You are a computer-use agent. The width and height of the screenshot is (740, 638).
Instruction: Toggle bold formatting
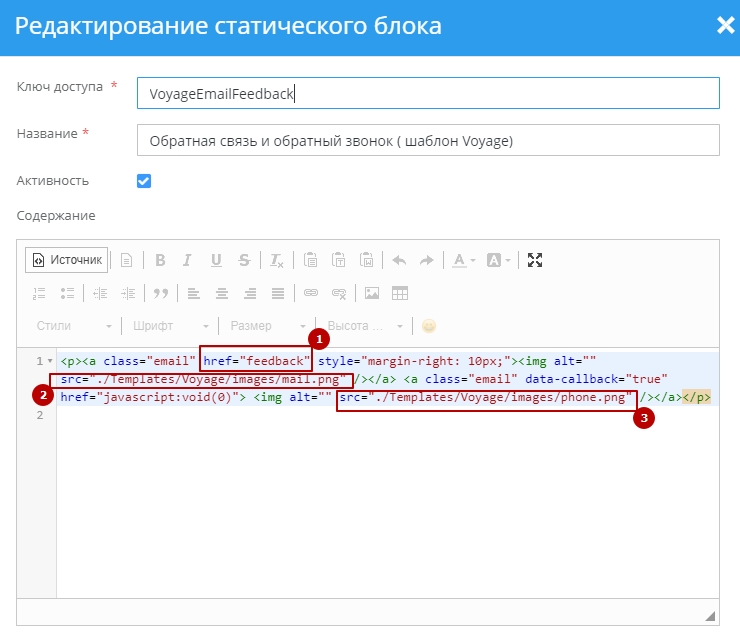tap(160, 260)
